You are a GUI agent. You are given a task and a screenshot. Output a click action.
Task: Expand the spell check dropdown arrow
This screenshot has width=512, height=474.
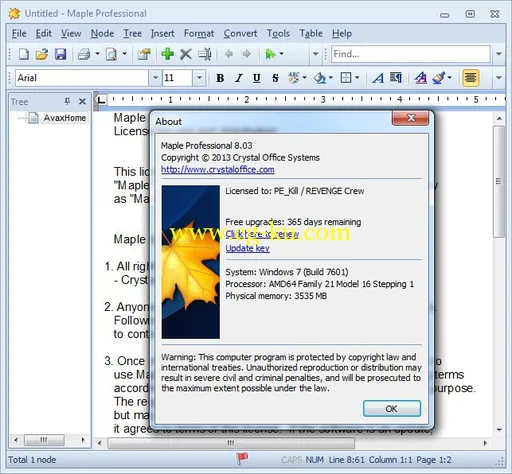(304, 78)
